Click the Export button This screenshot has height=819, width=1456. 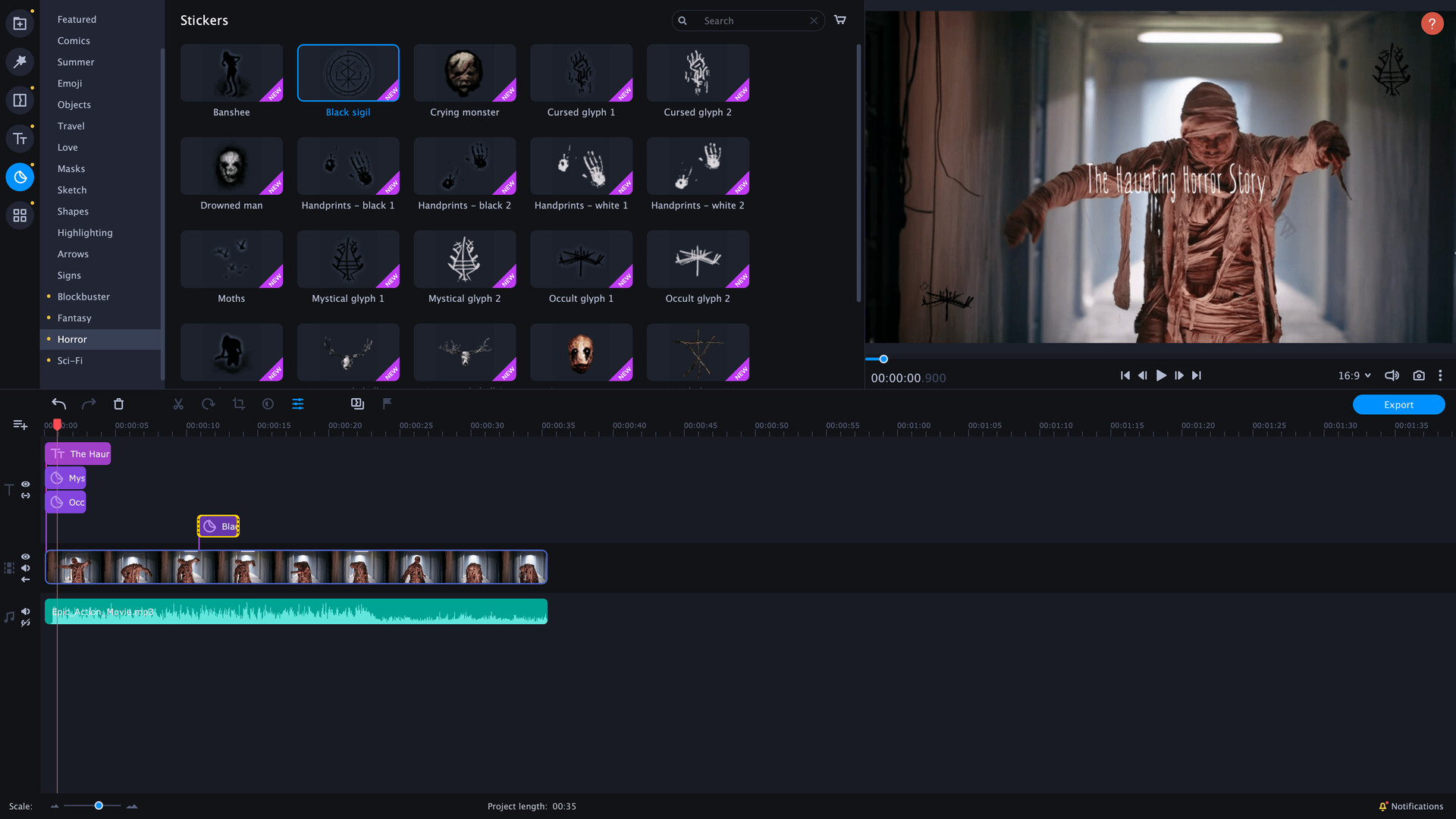point(1399,403)
